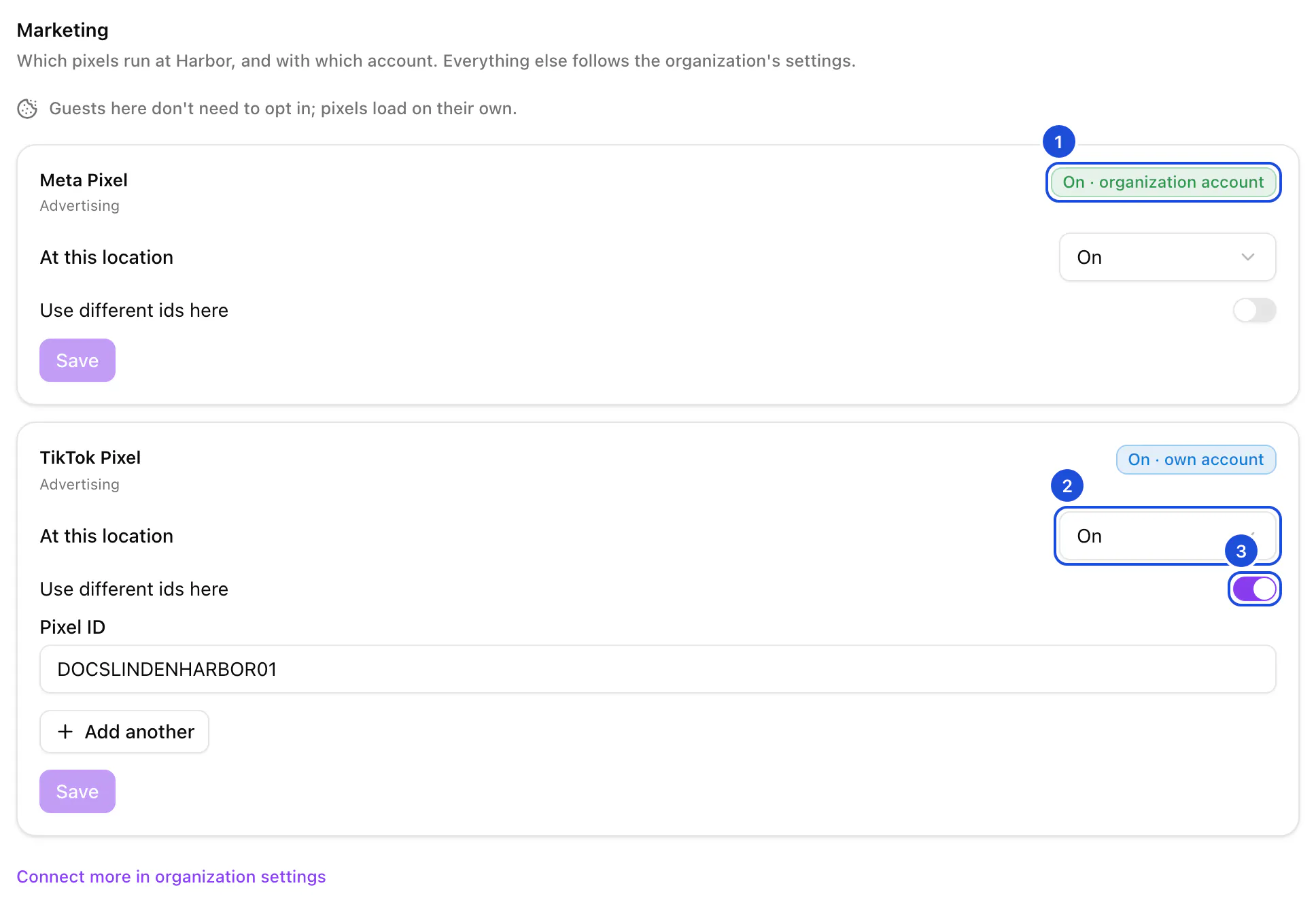Viewport: 1316px width, 907px height.
Task: Save the Meta Pixel settings
Action: [x=77, y=360]
